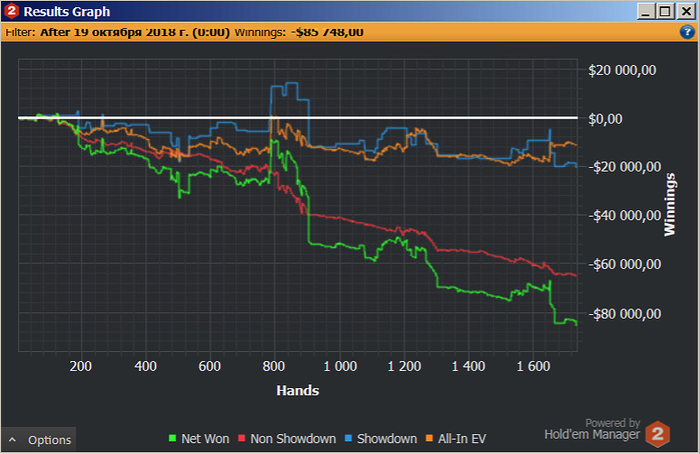
Task: Click the white $0,00 baseline on graph
Action: [298, 118]
